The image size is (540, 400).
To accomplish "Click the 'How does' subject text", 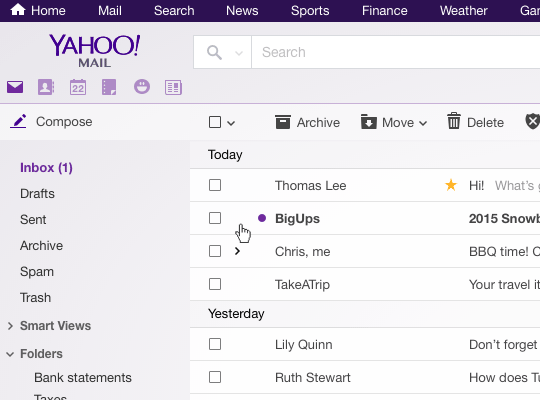I will click(x=498, y=378).
